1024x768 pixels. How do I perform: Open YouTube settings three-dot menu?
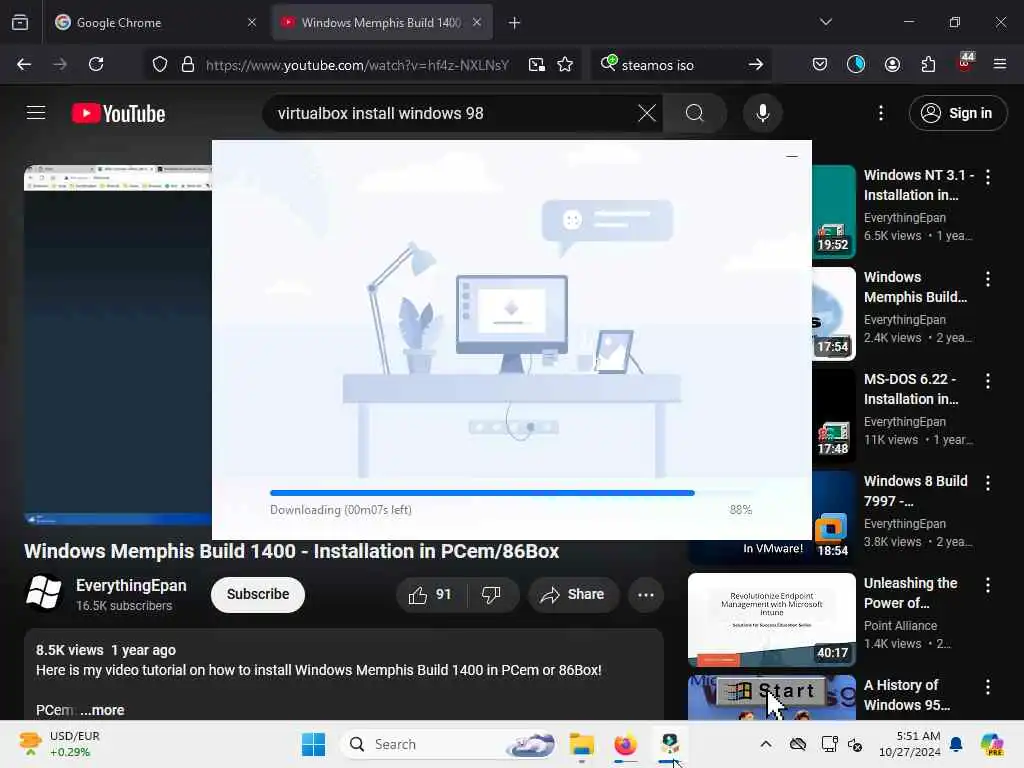click(881, 114)
